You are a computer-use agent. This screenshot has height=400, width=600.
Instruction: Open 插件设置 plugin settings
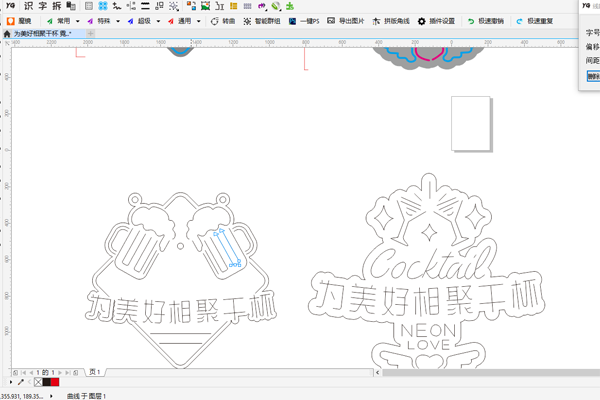436,21
